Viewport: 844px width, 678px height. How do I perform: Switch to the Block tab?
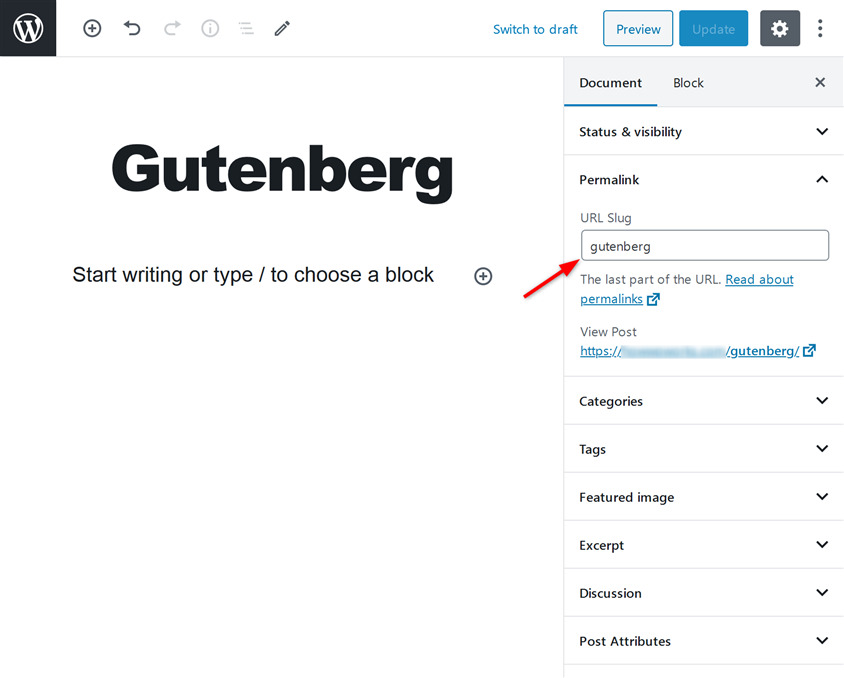[x=688, y=83]
